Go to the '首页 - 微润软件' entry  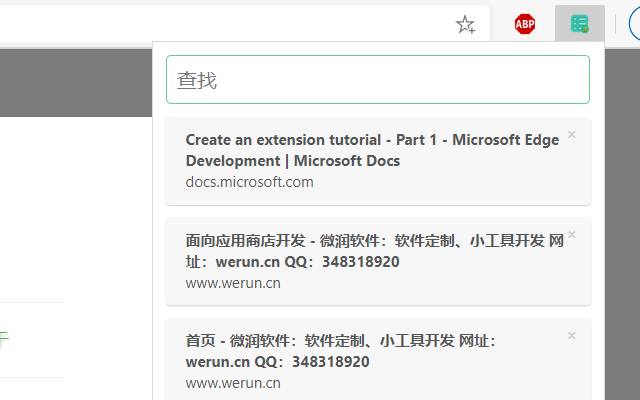coord(340,341)
